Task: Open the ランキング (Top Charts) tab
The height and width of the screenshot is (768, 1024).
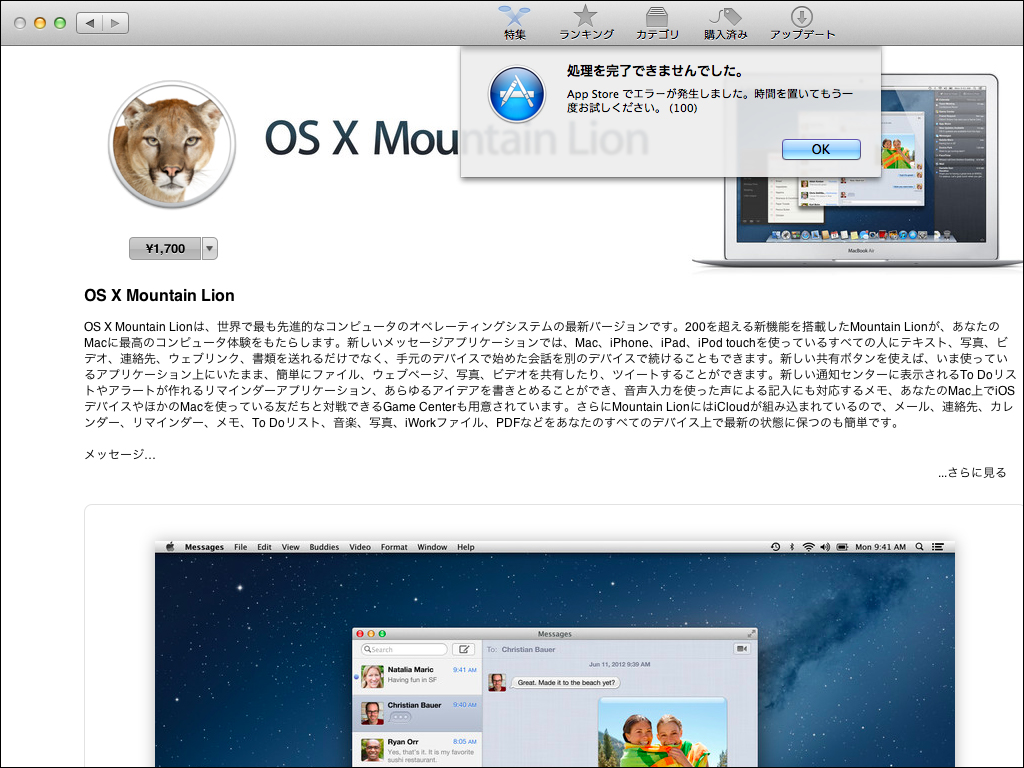Action: click(586, 23)
